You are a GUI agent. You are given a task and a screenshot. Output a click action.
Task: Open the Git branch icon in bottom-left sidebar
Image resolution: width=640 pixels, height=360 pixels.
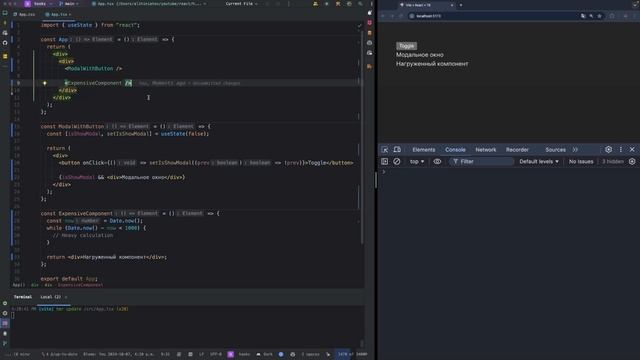click(5, 343)
